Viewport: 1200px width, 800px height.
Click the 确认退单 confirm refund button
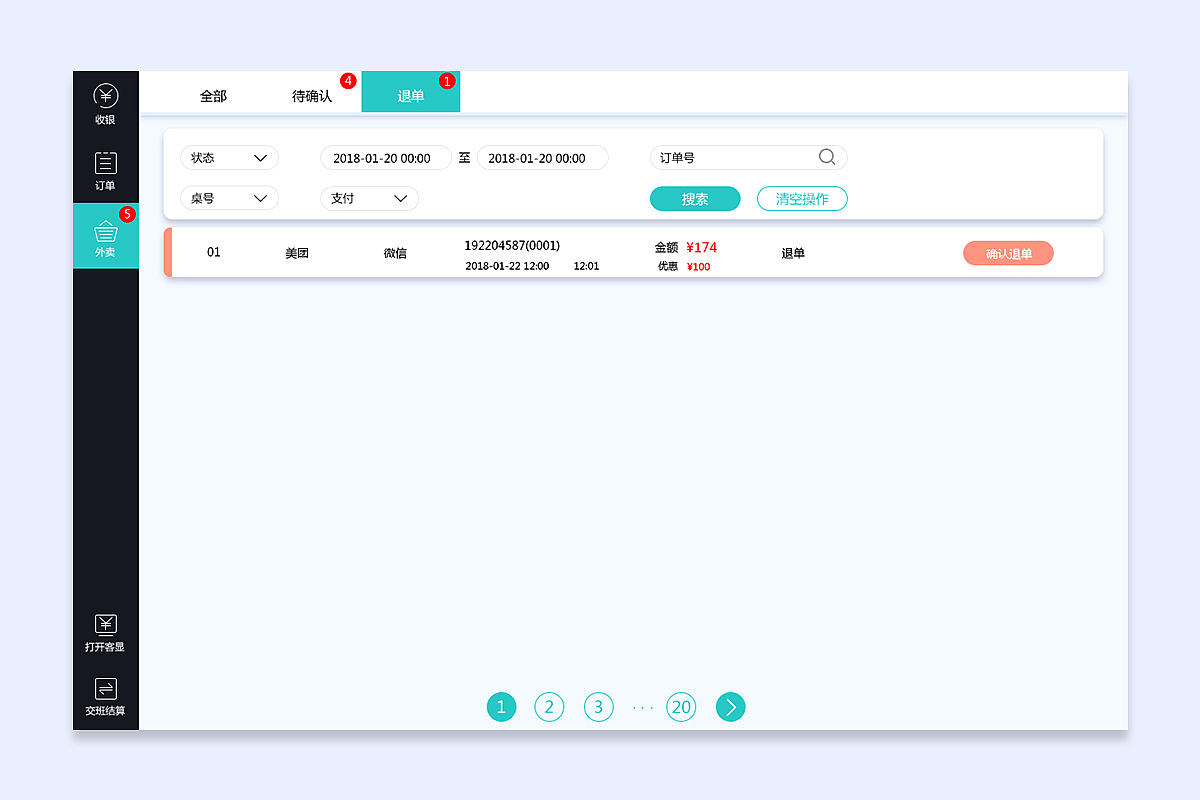[x=1008, y=253]
